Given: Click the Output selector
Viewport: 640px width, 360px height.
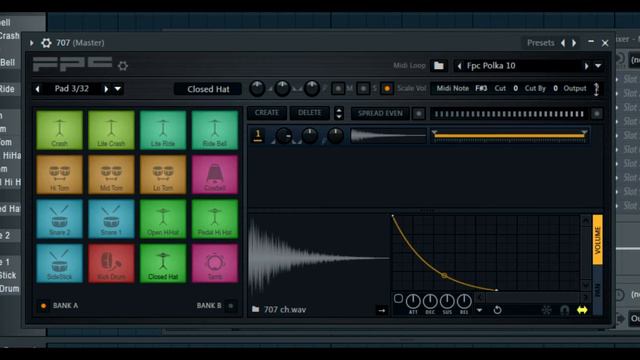Looking at the screenshot, I should 596,89.
